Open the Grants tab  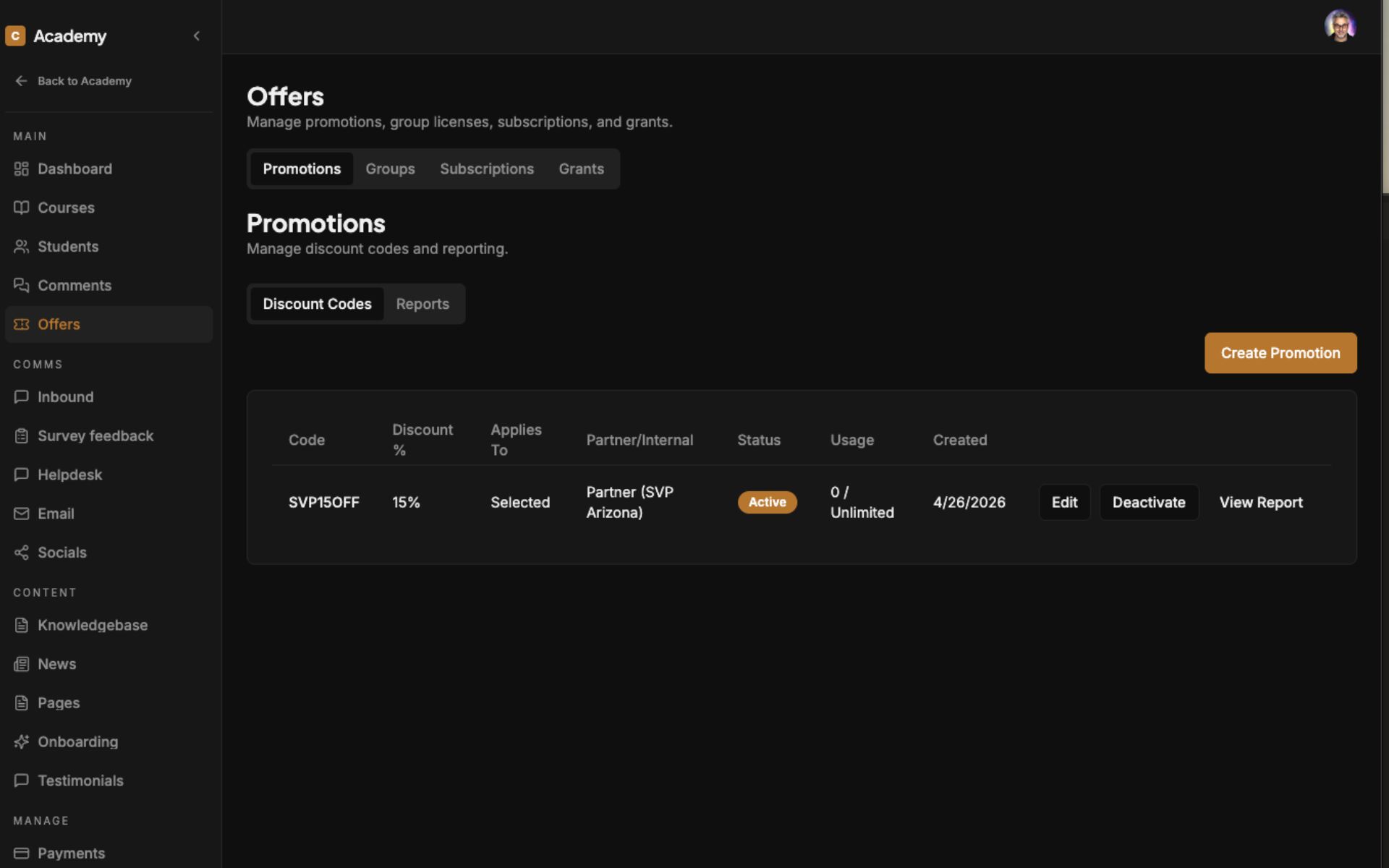click(581, 169)
